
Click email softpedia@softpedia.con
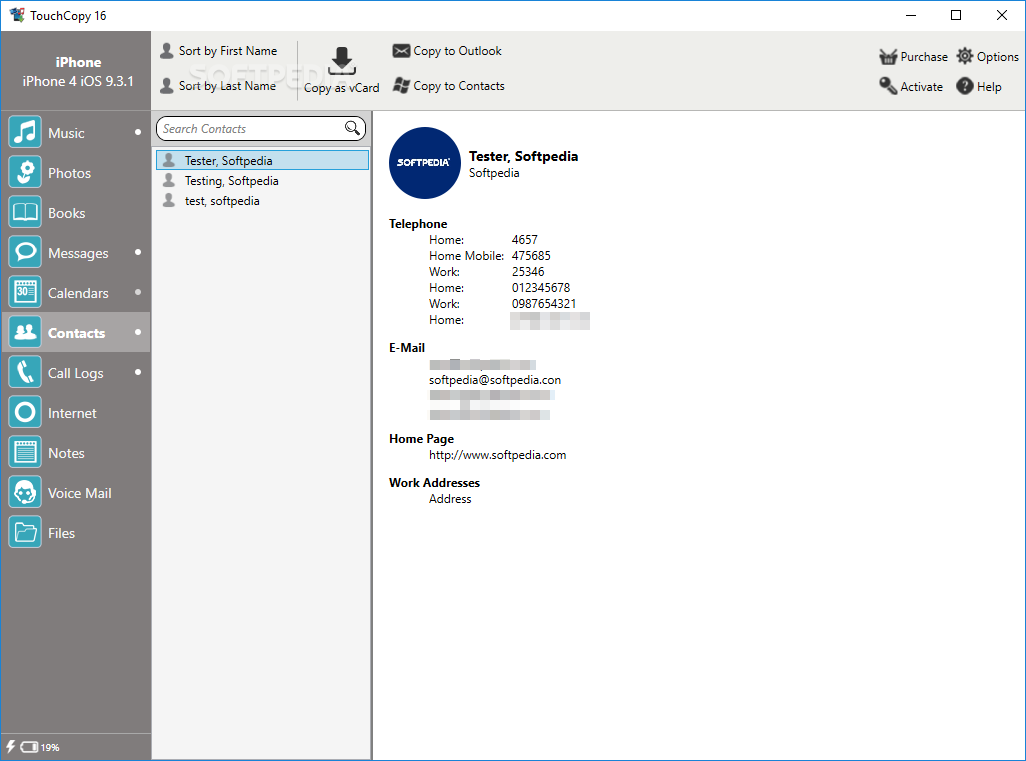click(x=495, y=380)
